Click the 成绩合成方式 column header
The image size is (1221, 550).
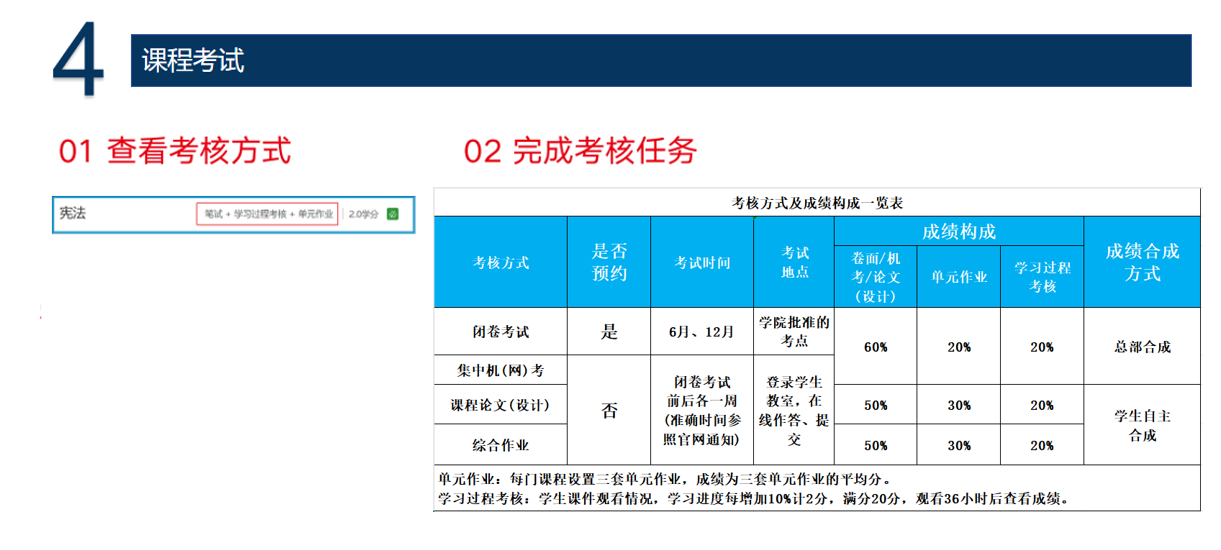click(x=1141, y=263)
